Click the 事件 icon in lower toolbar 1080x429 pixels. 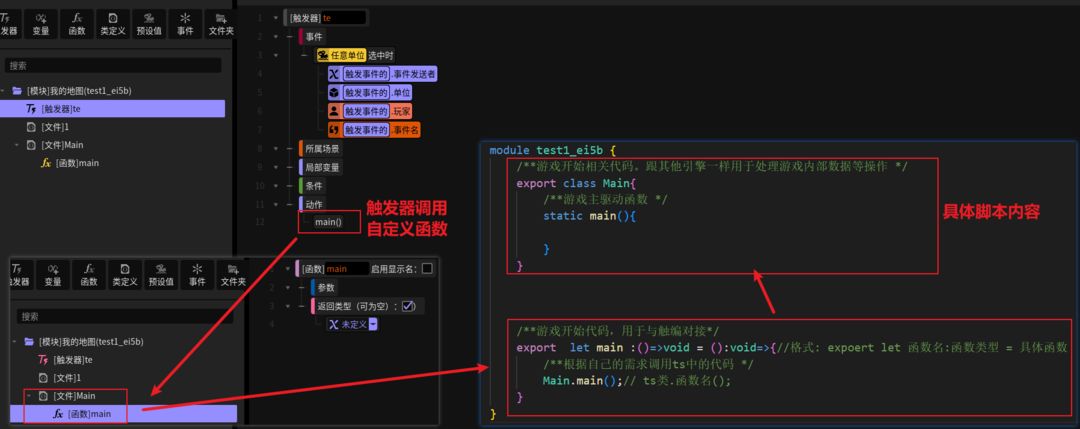coord(197,274)
